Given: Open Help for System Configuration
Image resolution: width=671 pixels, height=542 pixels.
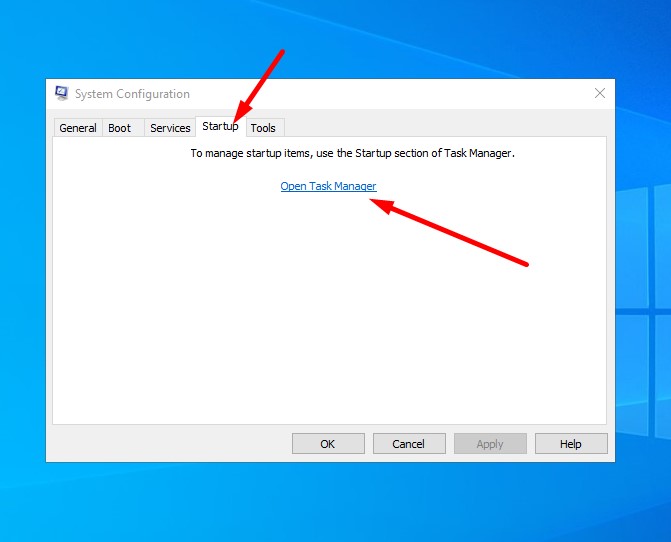Looking at the screenshot, I should [571, 443].
